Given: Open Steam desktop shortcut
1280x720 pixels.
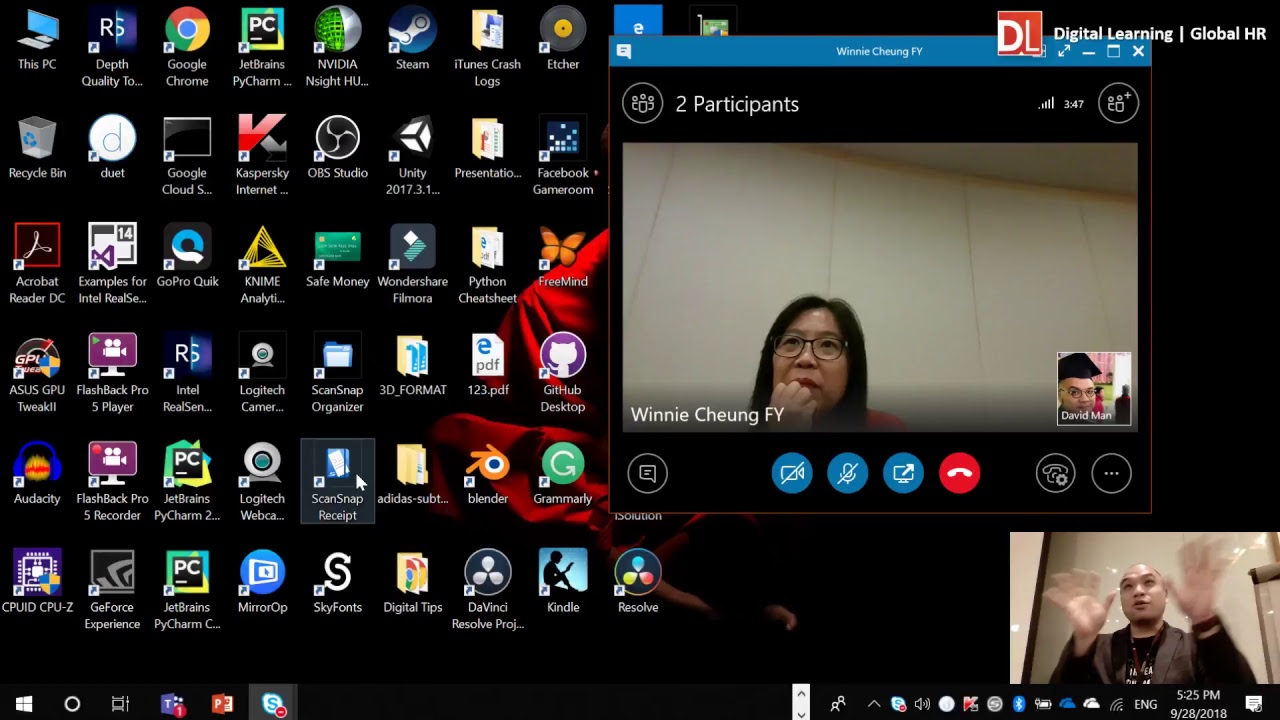Looking at the screenshot, I should (x=412, y=40).
